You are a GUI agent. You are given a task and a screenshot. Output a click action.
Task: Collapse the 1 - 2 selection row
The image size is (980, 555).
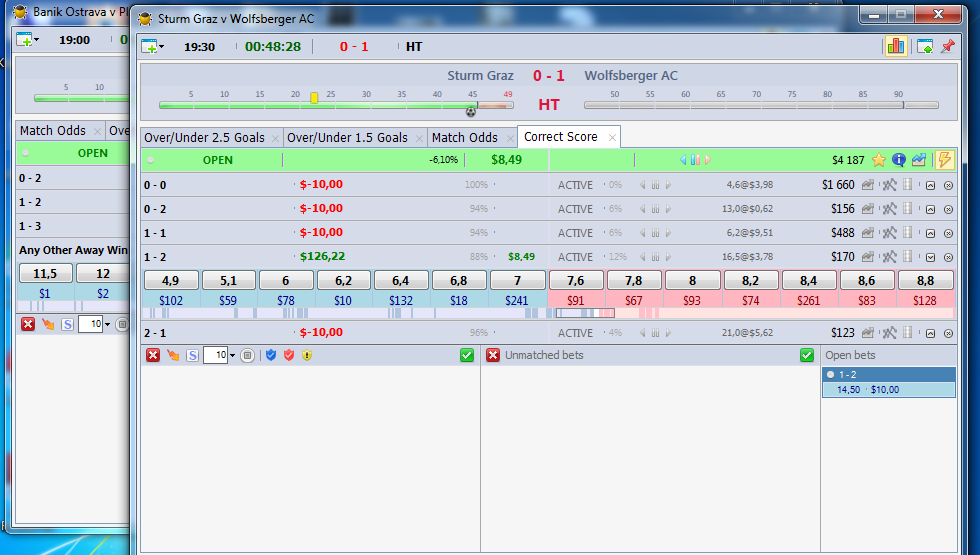tap(931, 258)
